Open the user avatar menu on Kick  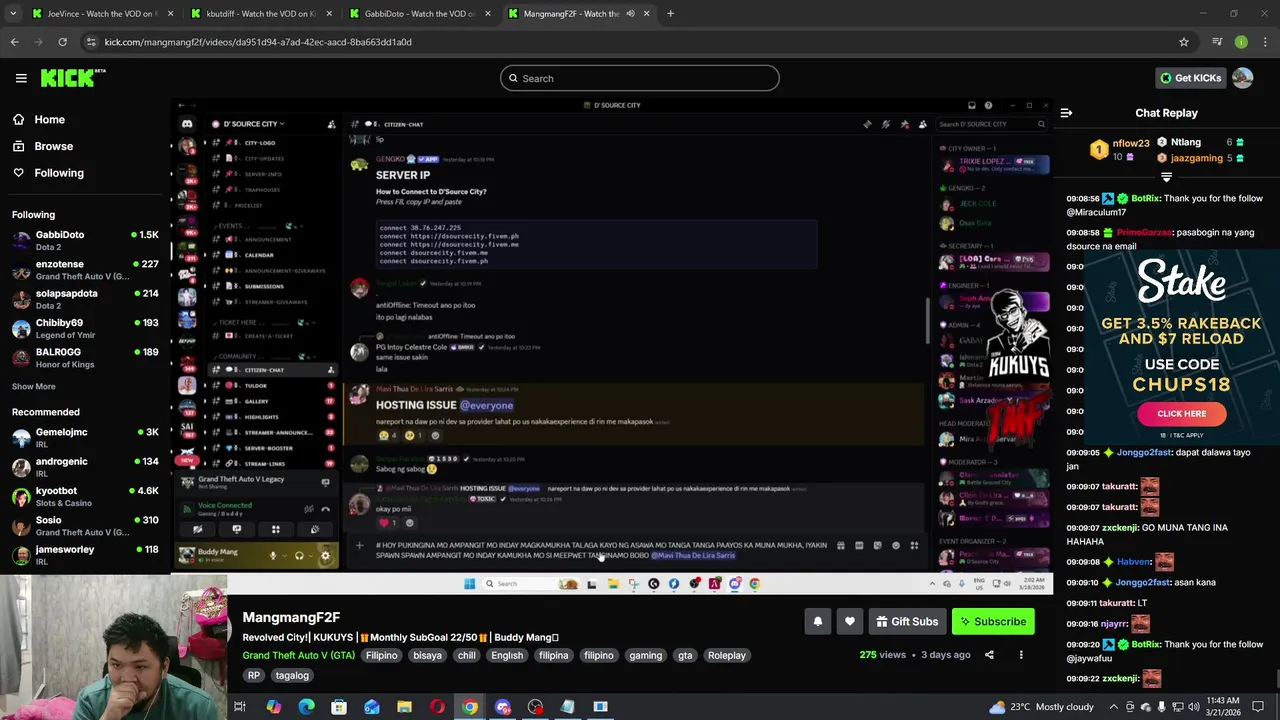[1242, 78]
